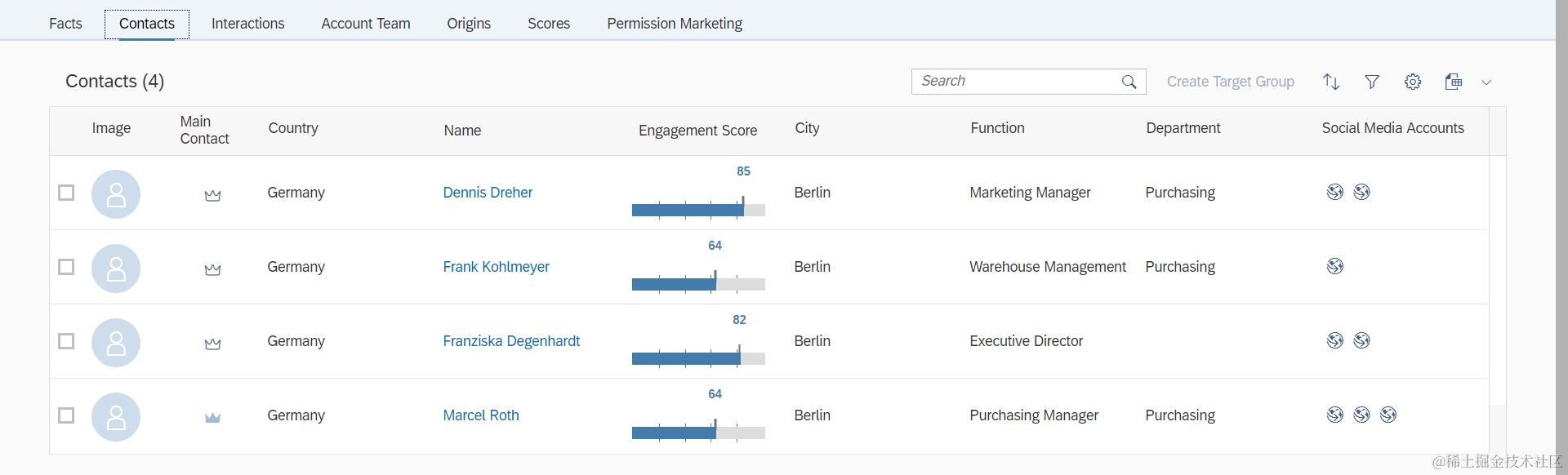Viewport: 1568px width, 475px height.
Task: Click Franziska Degenhardt's avatar image
Action: pos(116,343)
